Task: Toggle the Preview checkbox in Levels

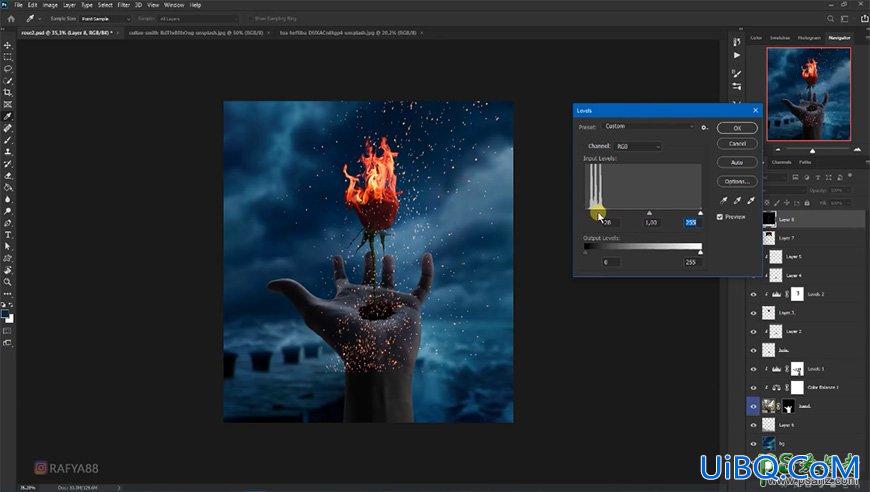Action: 720,217
